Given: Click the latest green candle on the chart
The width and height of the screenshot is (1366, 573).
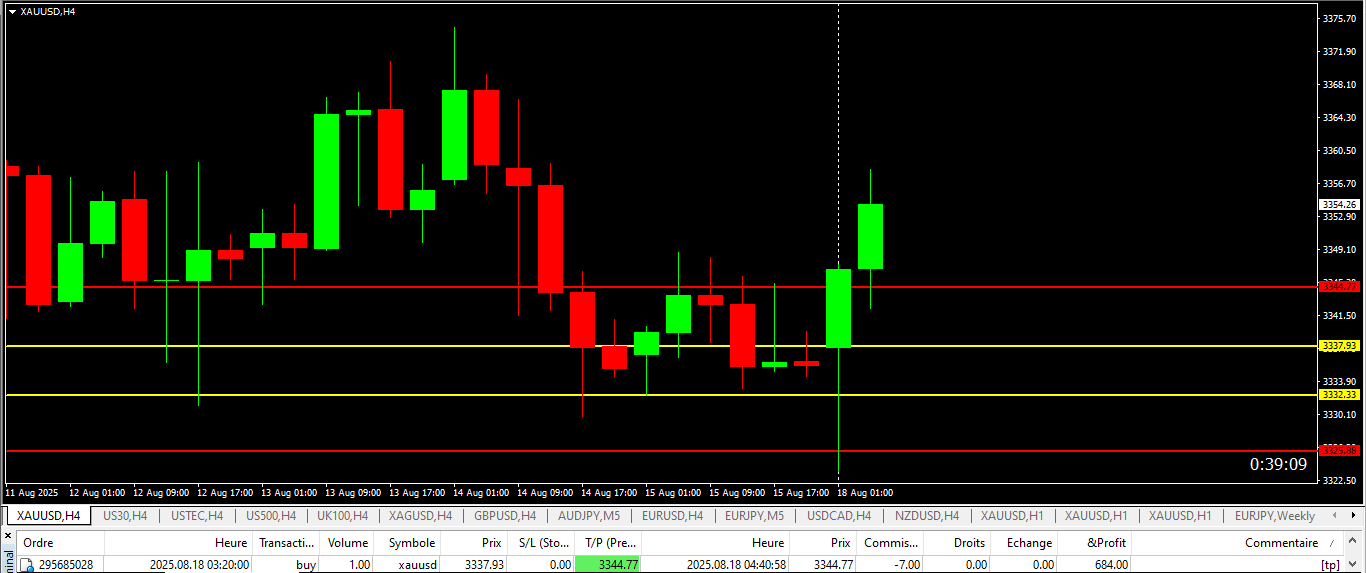Looking at the screenshot, I should (x=870, y=236).
